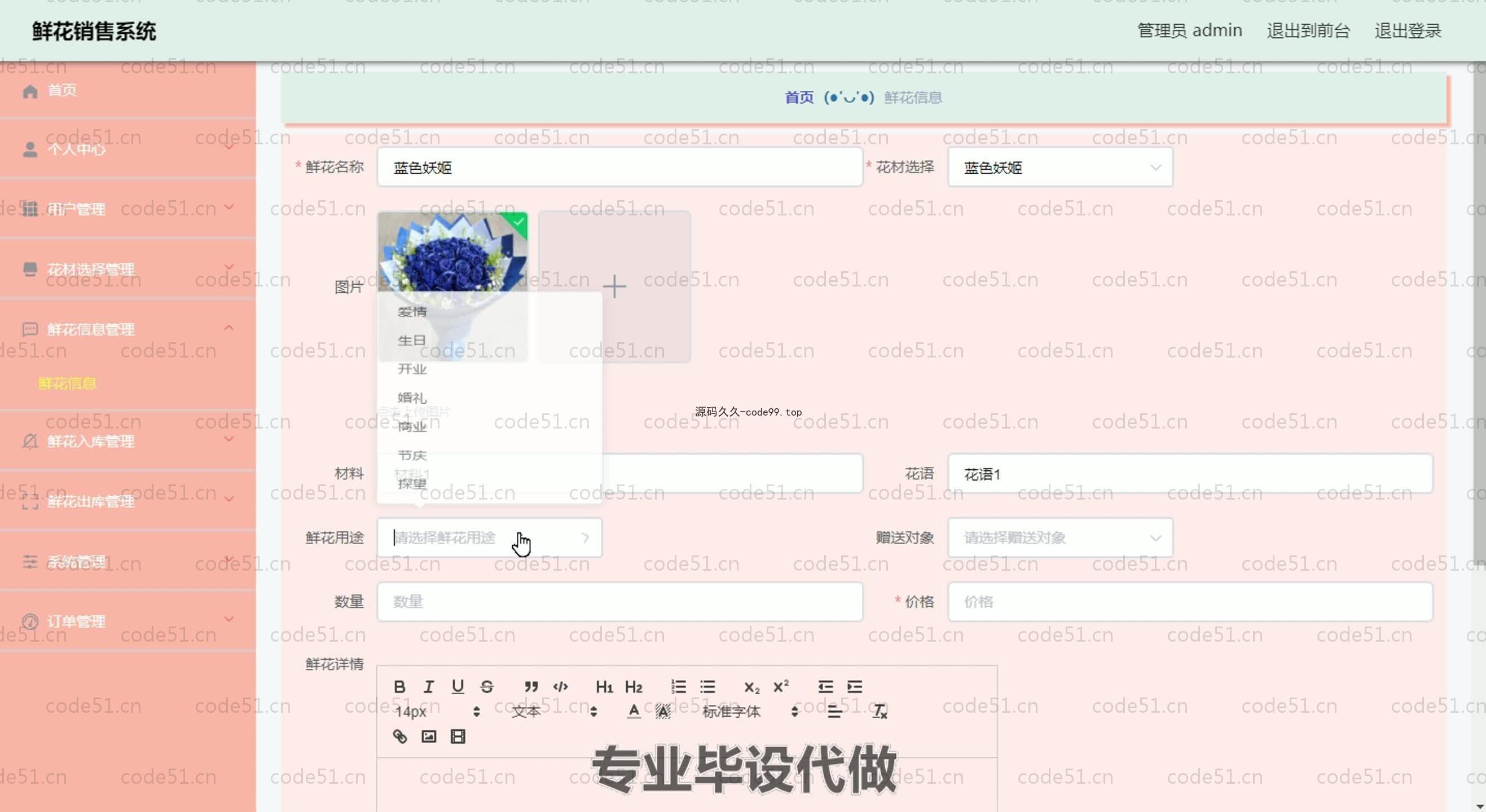
Task: Collapse 鲜花信息管理 sidebar menu
Action: 128,329
